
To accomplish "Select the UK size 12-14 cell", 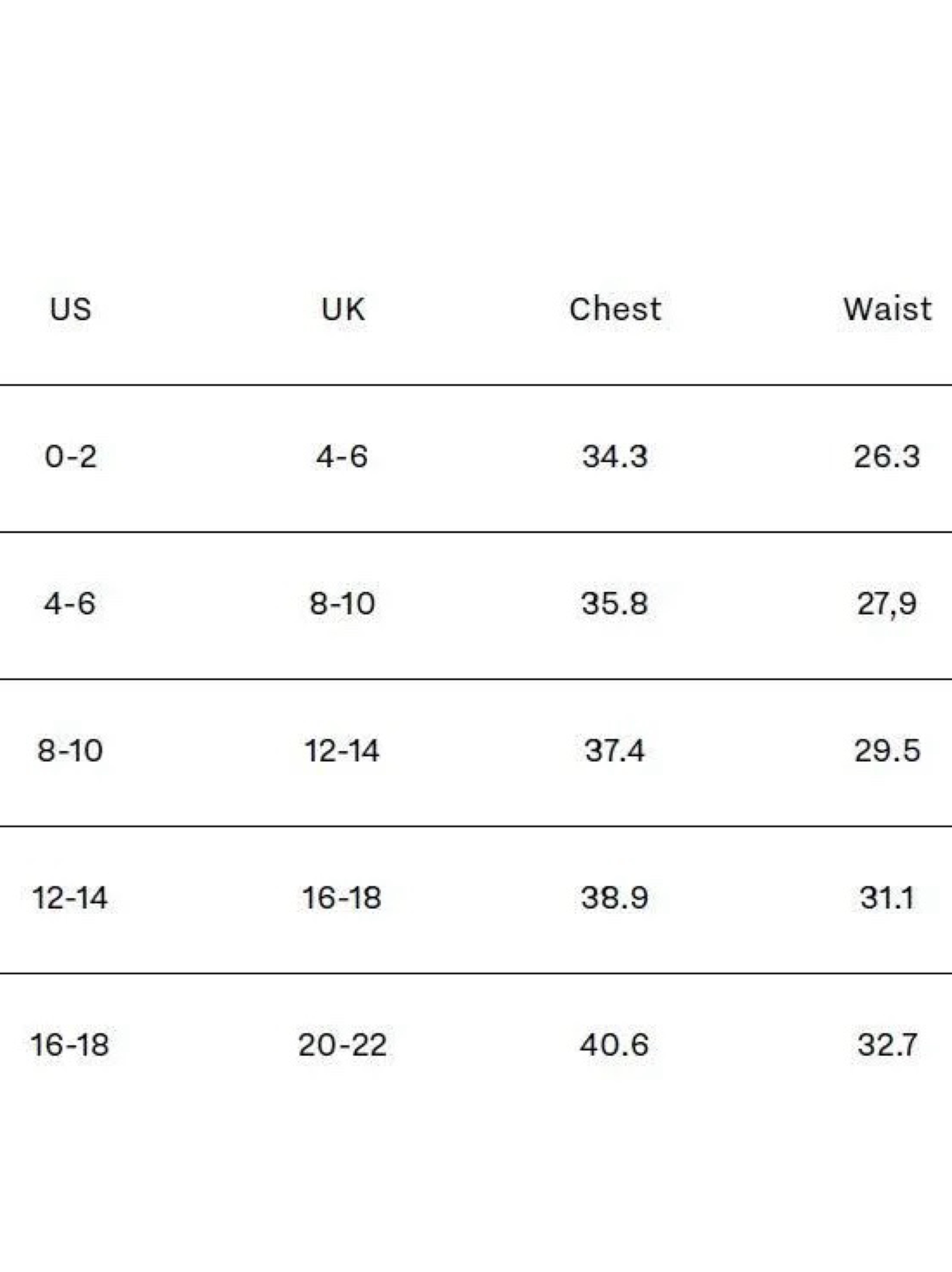I will pyautogui.click(x=342, y=751).
